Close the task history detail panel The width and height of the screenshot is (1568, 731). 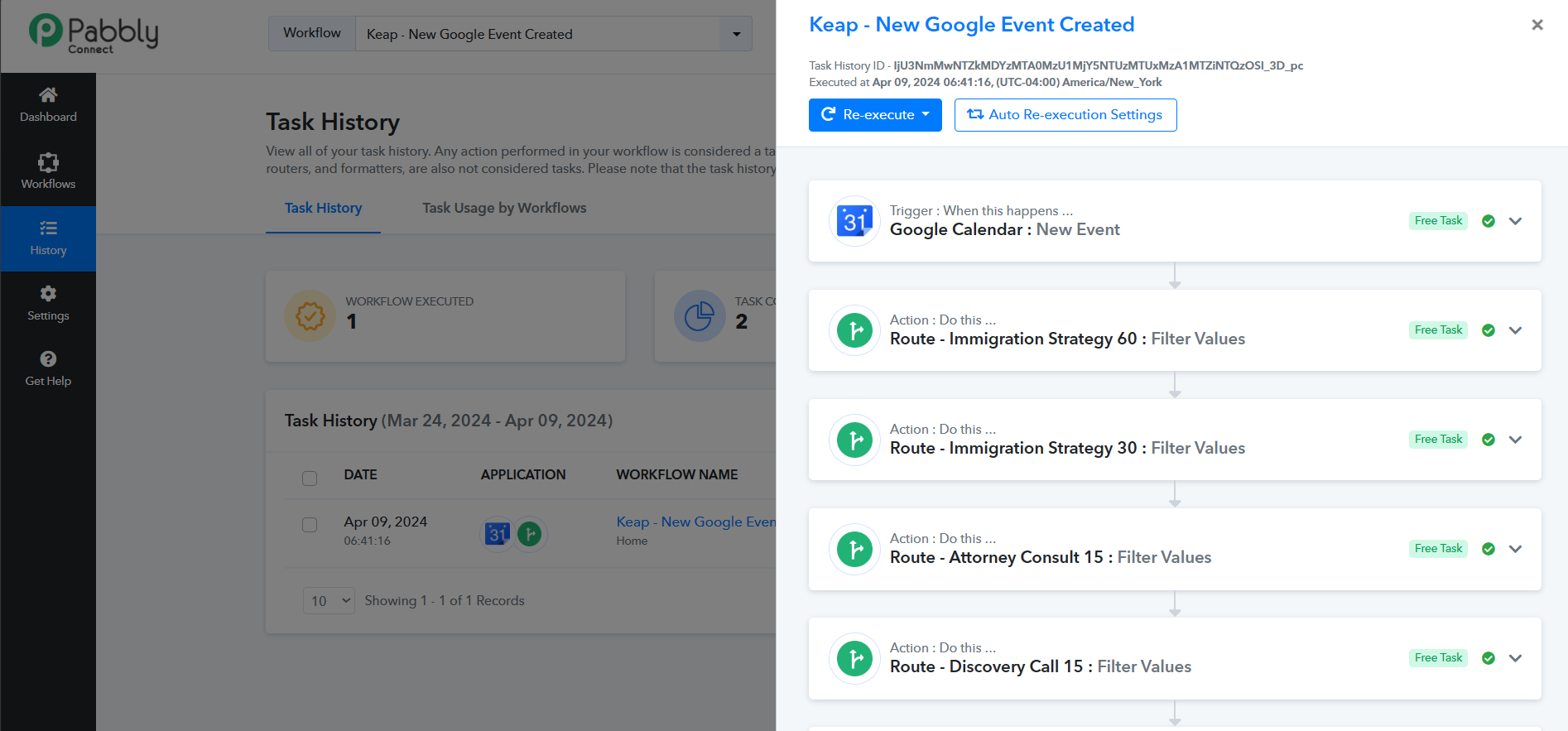tap(1537, 25)
